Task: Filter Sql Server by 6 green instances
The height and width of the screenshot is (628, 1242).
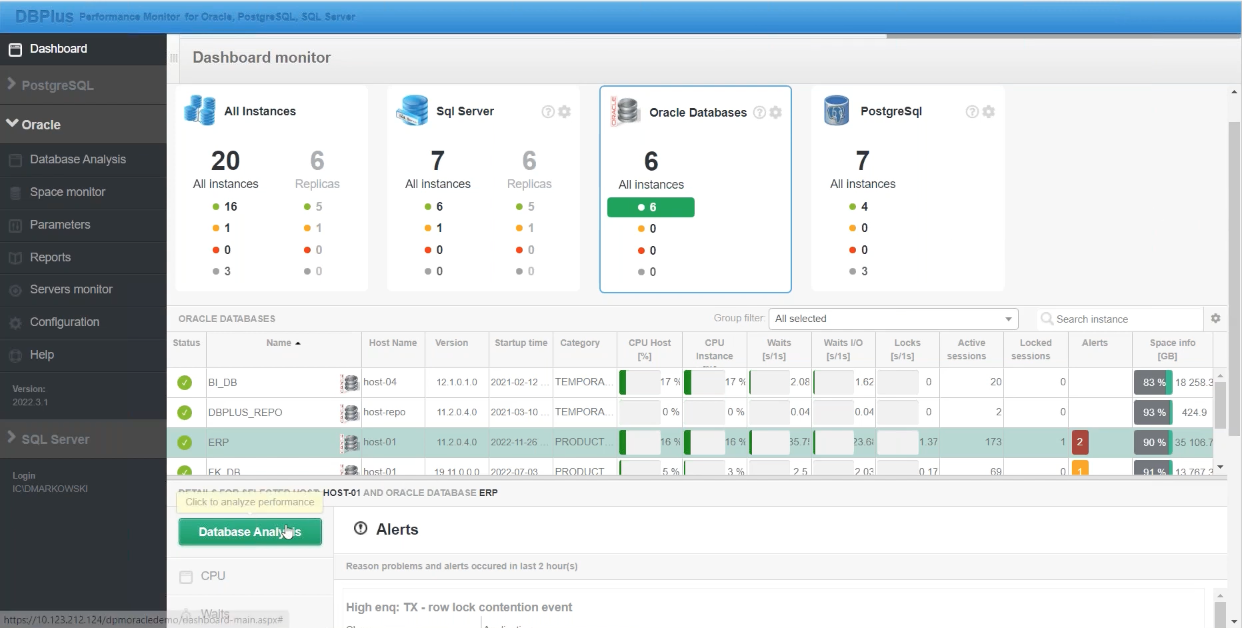Action: click(434, 207)
